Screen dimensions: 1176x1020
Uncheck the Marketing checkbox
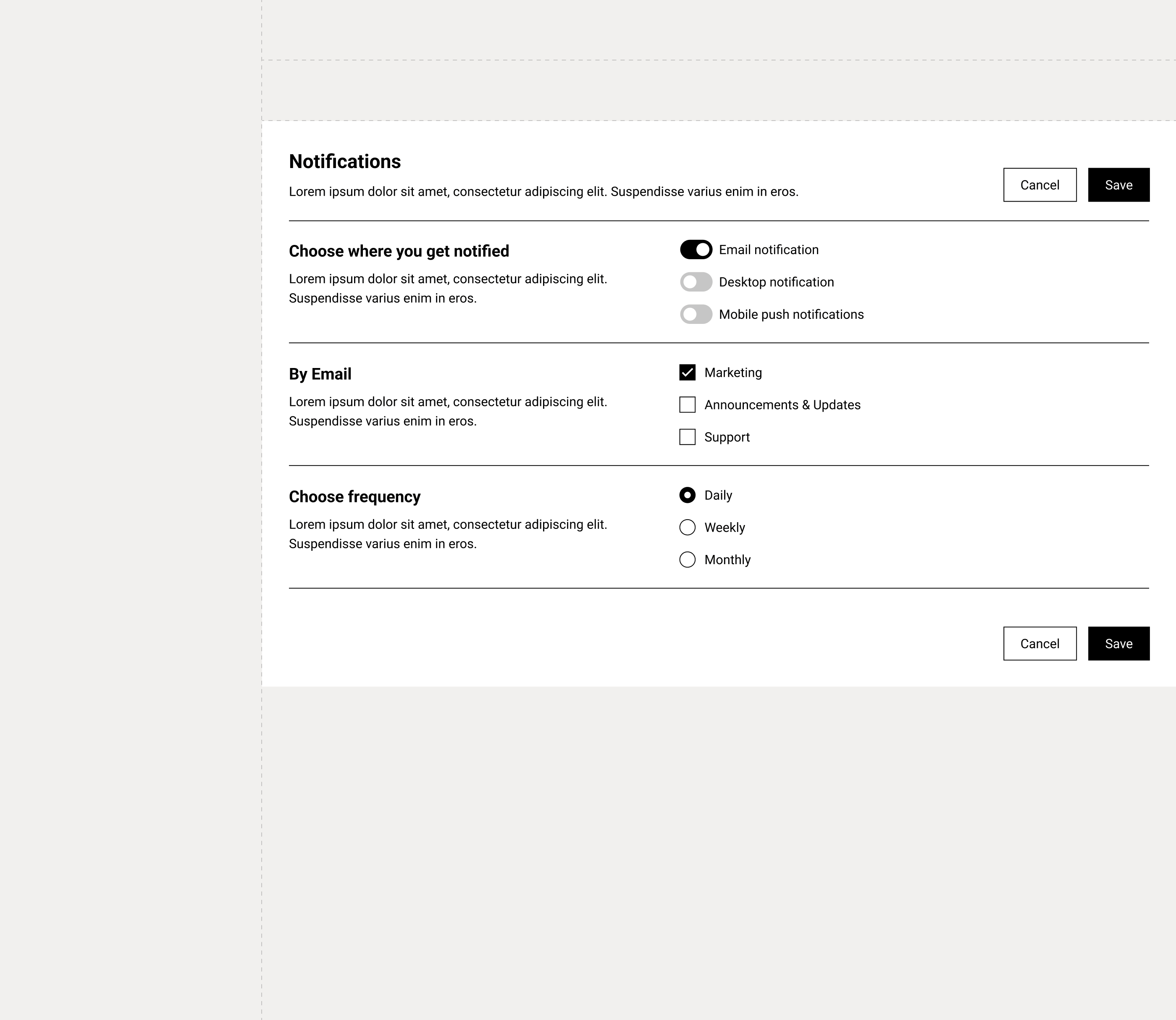(687, 373)
